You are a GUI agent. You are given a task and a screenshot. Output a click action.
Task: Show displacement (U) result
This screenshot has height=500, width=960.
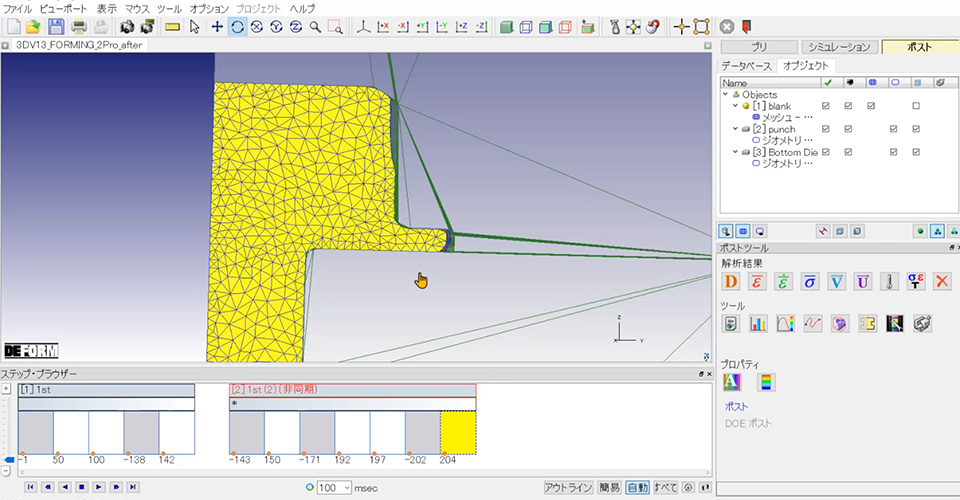863,282
